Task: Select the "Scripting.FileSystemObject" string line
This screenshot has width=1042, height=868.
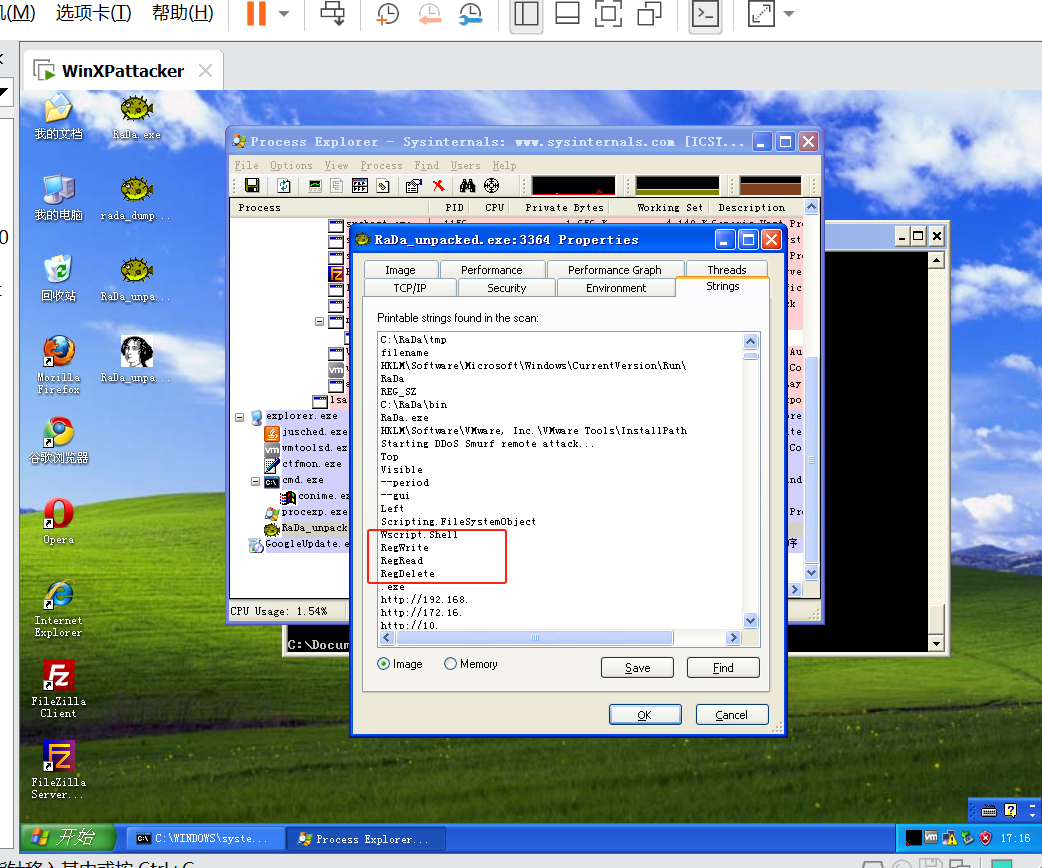Action: click(458, 522)
